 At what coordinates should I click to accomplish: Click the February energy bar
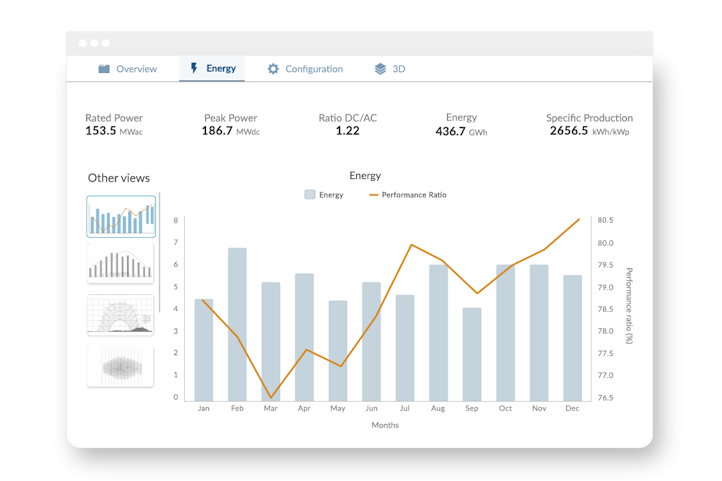237,325
